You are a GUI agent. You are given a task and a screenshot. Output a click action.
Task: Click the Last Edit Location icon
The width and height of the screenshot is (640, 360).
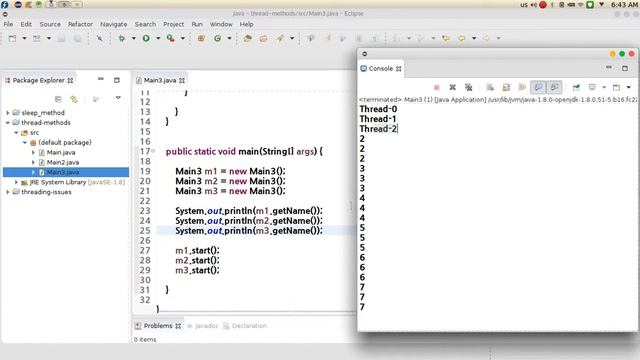point(446,38)
